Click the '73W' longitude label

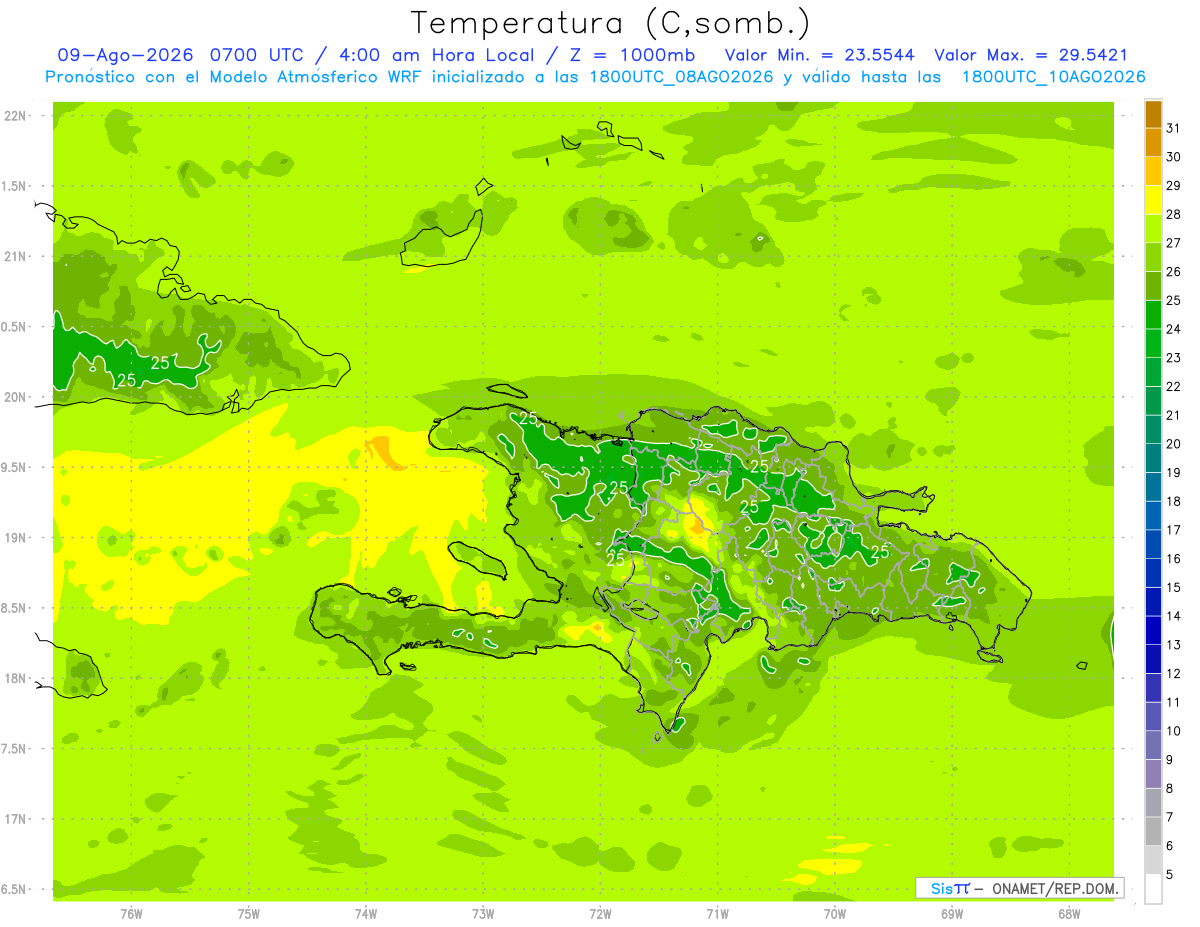[x=483, y=913]
